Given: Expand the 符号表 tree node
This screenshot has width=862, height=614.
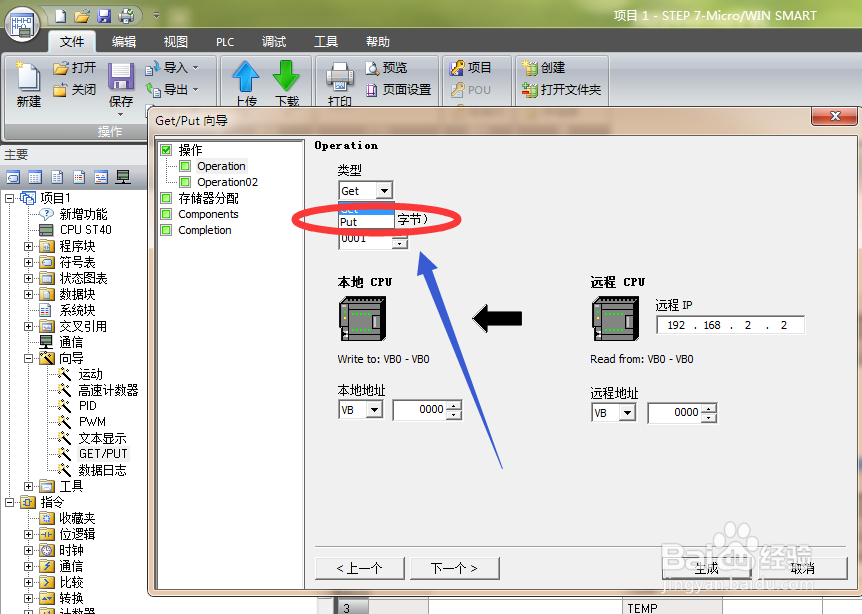Looking at the screenshot, I should coord(28,262).
